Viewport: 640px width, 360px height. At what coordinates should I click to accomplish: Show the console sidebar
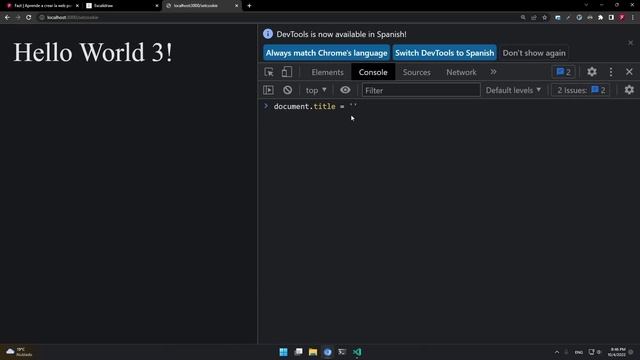[x=268, y=90]
